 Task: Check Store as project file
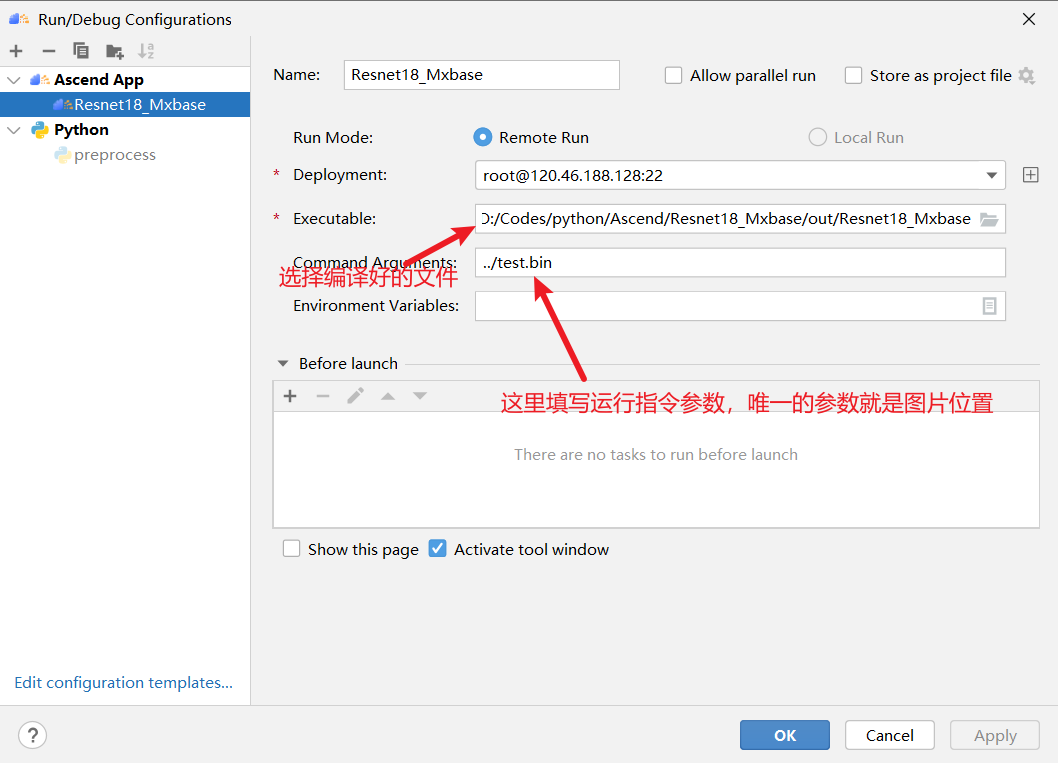854,76
